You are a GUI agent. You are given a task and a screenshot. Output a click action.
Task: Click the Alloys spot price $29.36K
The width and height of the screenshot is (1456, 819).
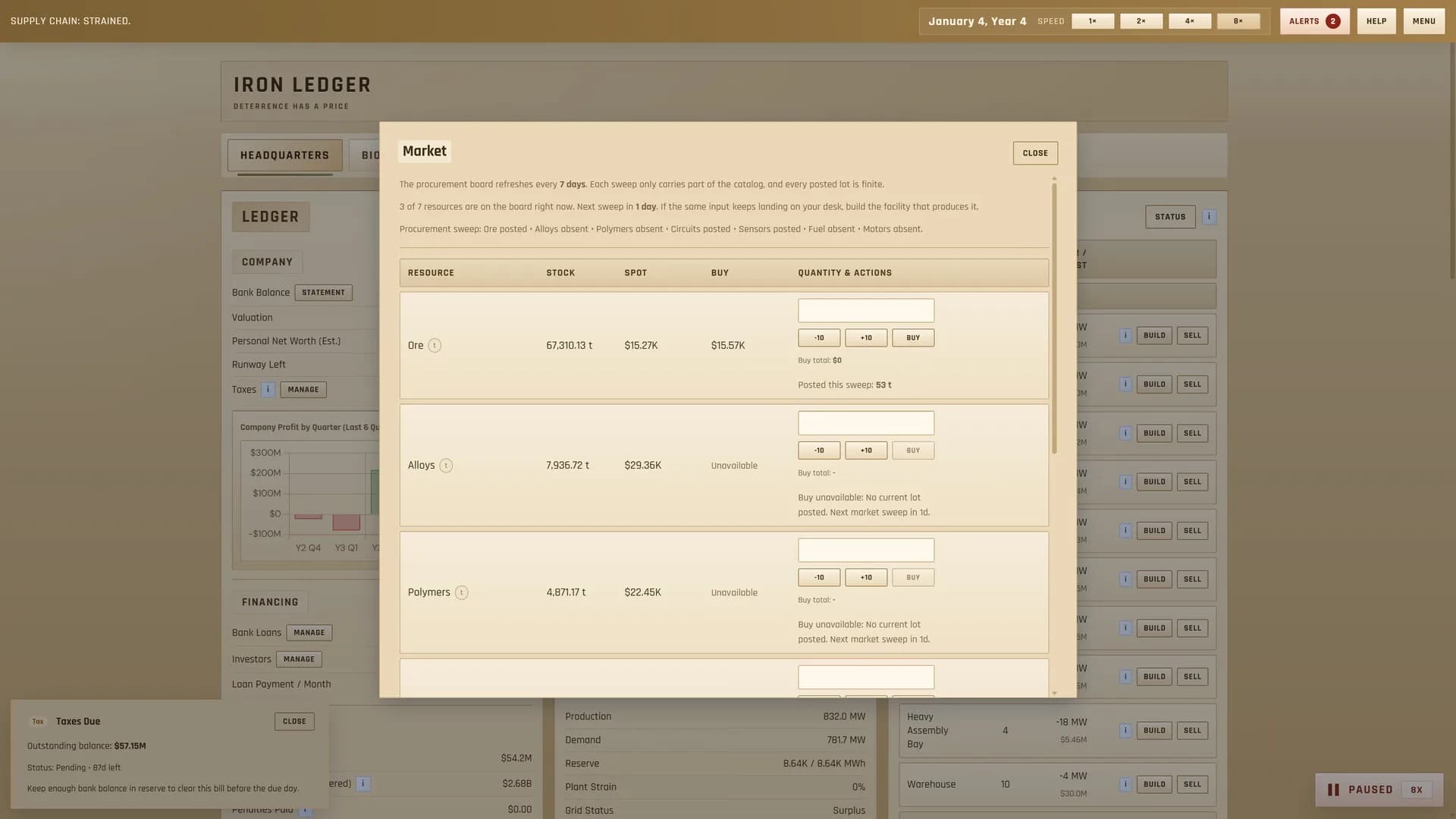click(642, 466)
